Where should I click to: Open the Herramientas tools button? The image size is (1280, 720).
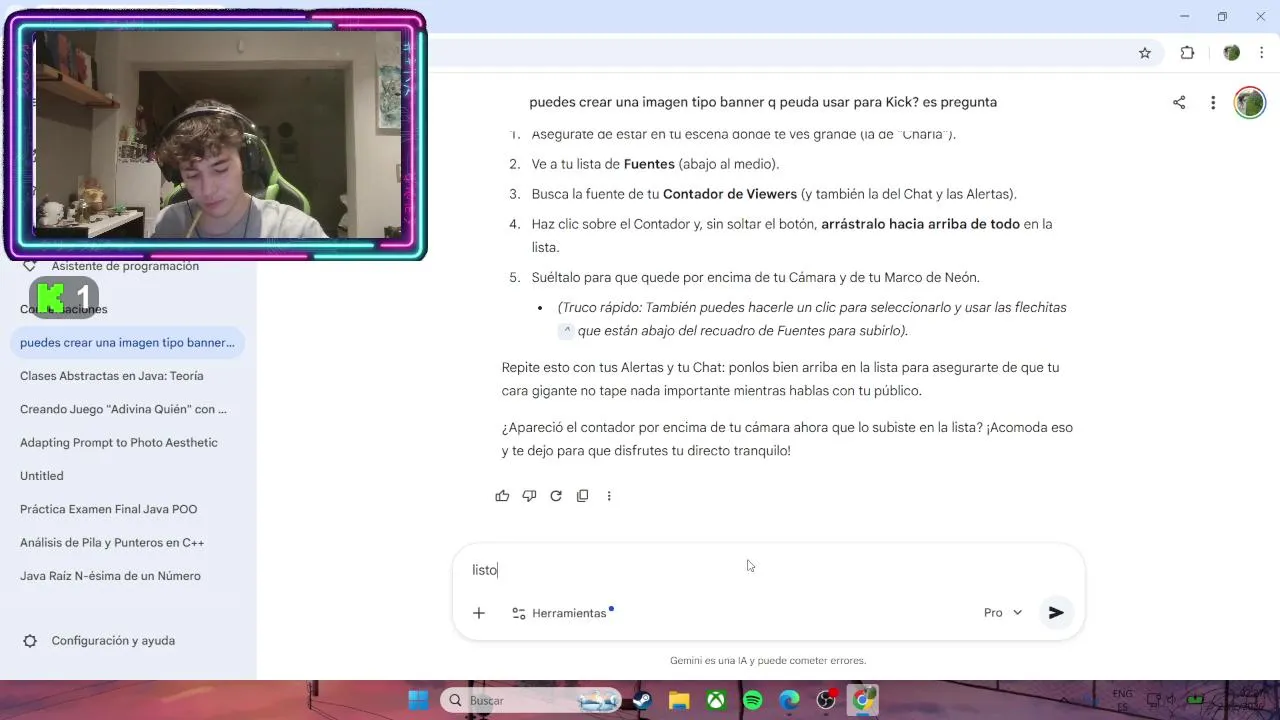pyautogui.click(x=561, y=613)
